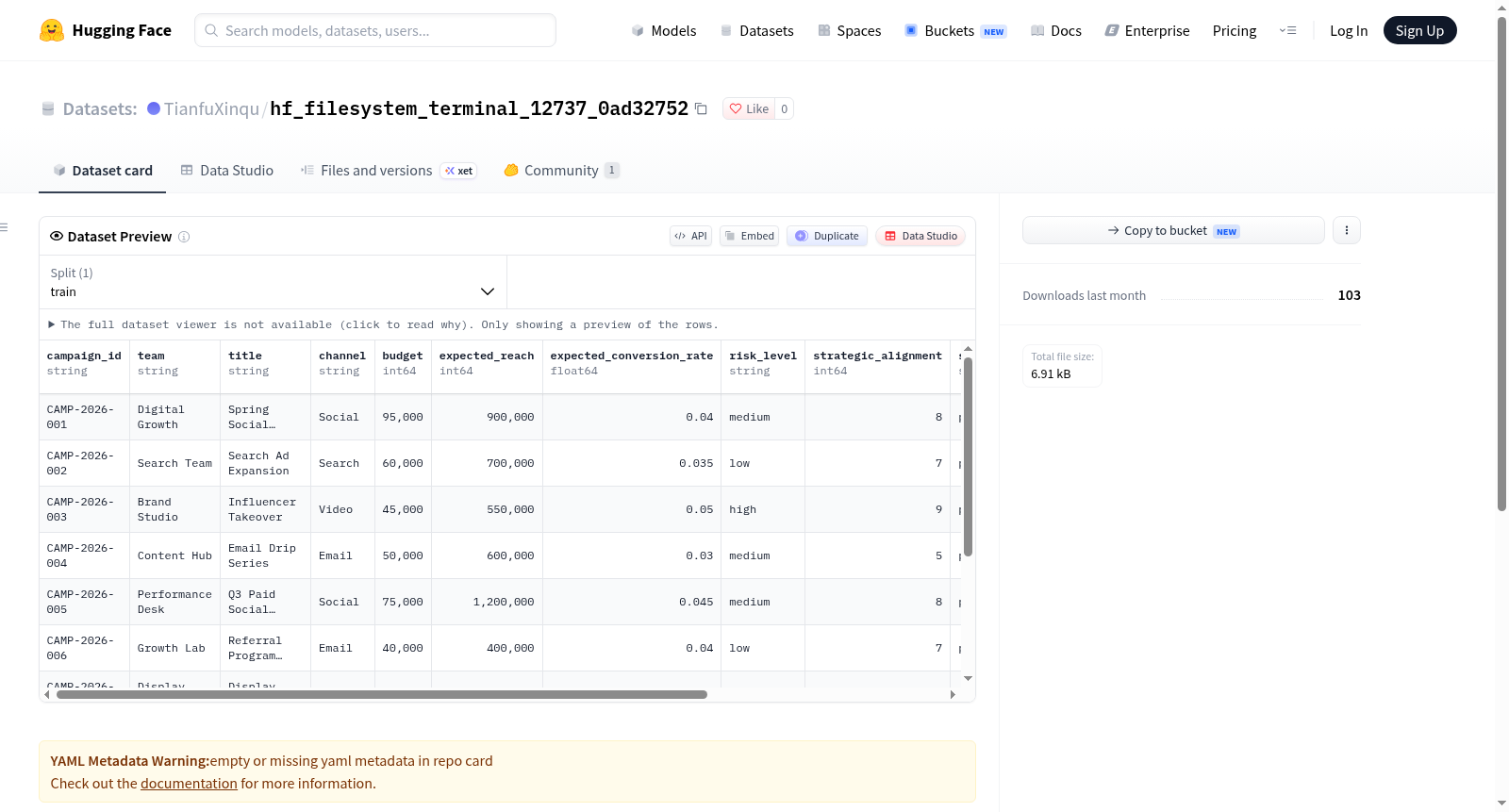Viewport: 1509px width, 812px height.
Task: Click the Log In link
Action: coord(1349,31)
